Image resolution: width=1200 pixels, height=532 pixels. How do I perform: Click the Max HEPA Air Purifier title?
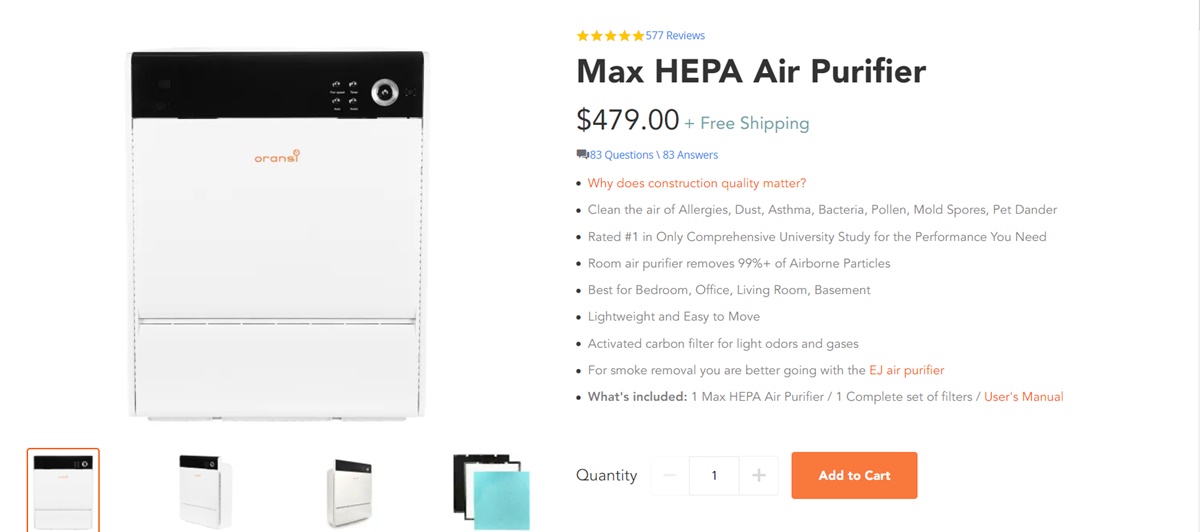point(751,72)
